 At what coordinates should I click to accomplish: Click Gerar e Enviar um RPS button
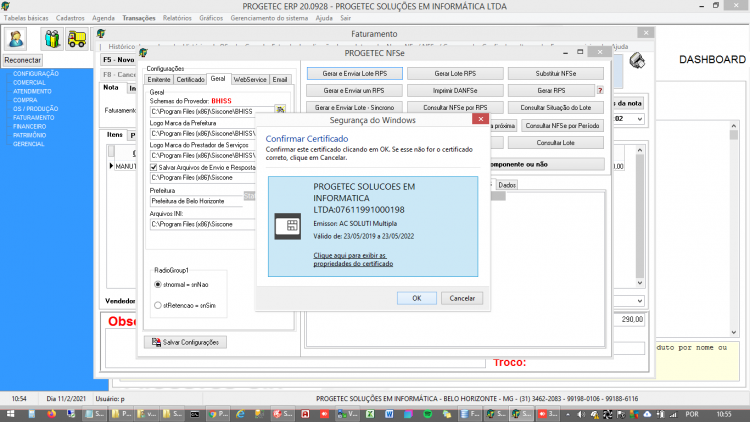pyautogui.click(x=353, y=90)
